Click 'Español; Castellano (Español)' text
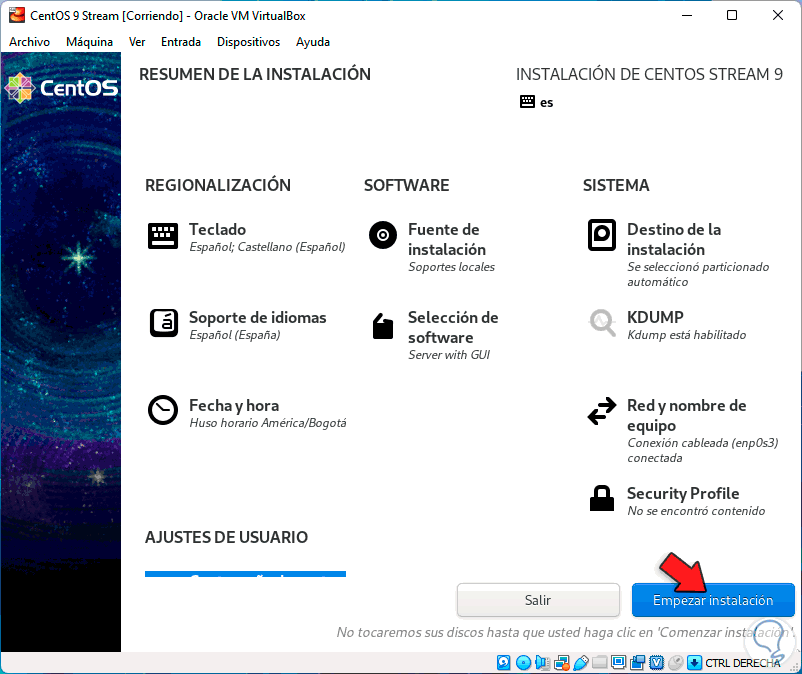This screenshot has width=802, height=674. [267, 247]
